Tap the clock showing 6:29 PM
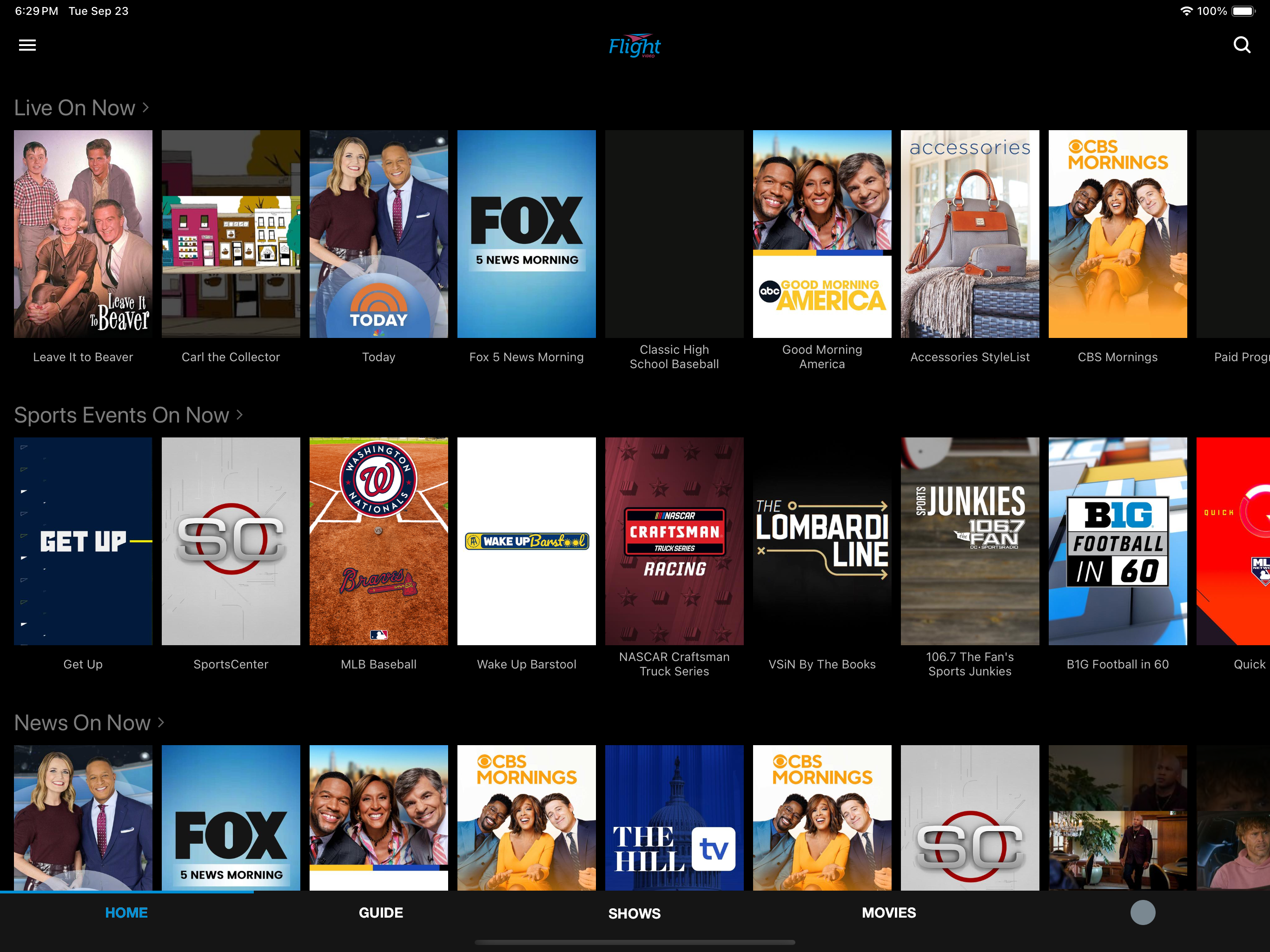This screenshot has height=952, width=1270. tap(36, 11)
